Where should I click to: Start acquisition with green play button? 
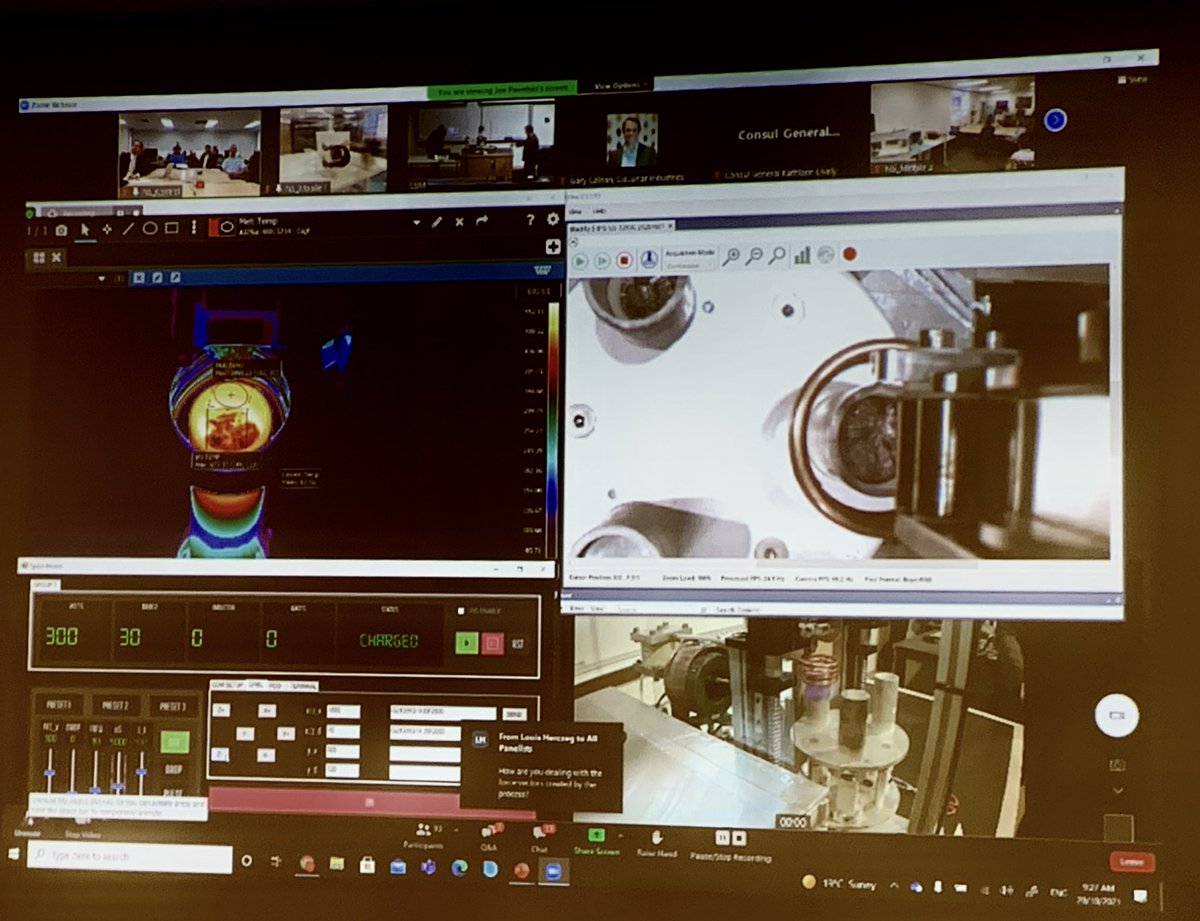(x=579, y=260)
